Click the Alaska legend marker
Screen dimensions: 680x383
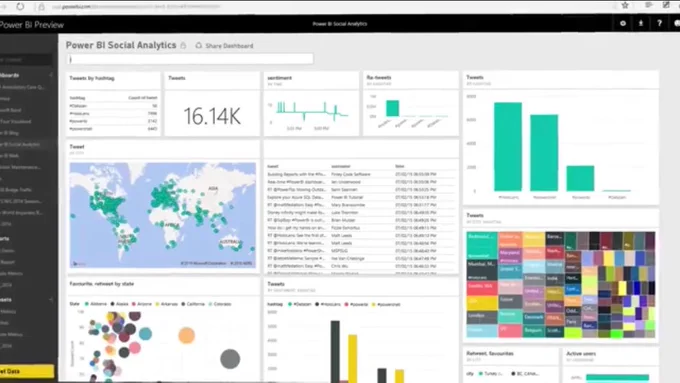click(113, 304)
